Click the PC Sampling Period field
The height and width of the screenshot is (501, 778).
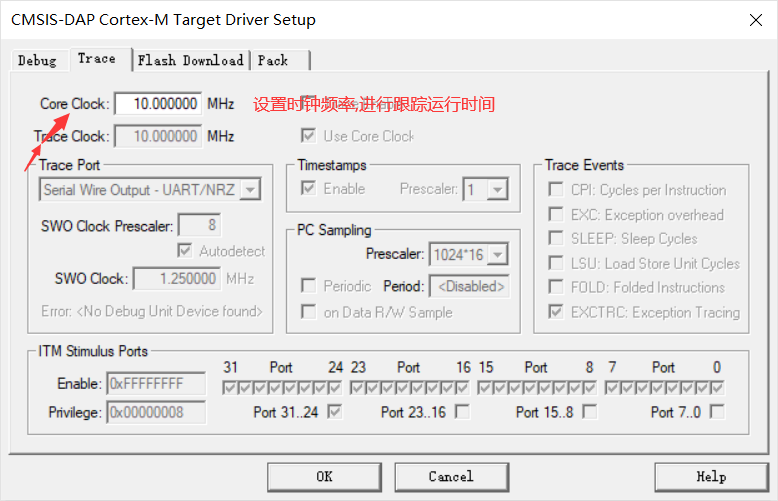469,286
